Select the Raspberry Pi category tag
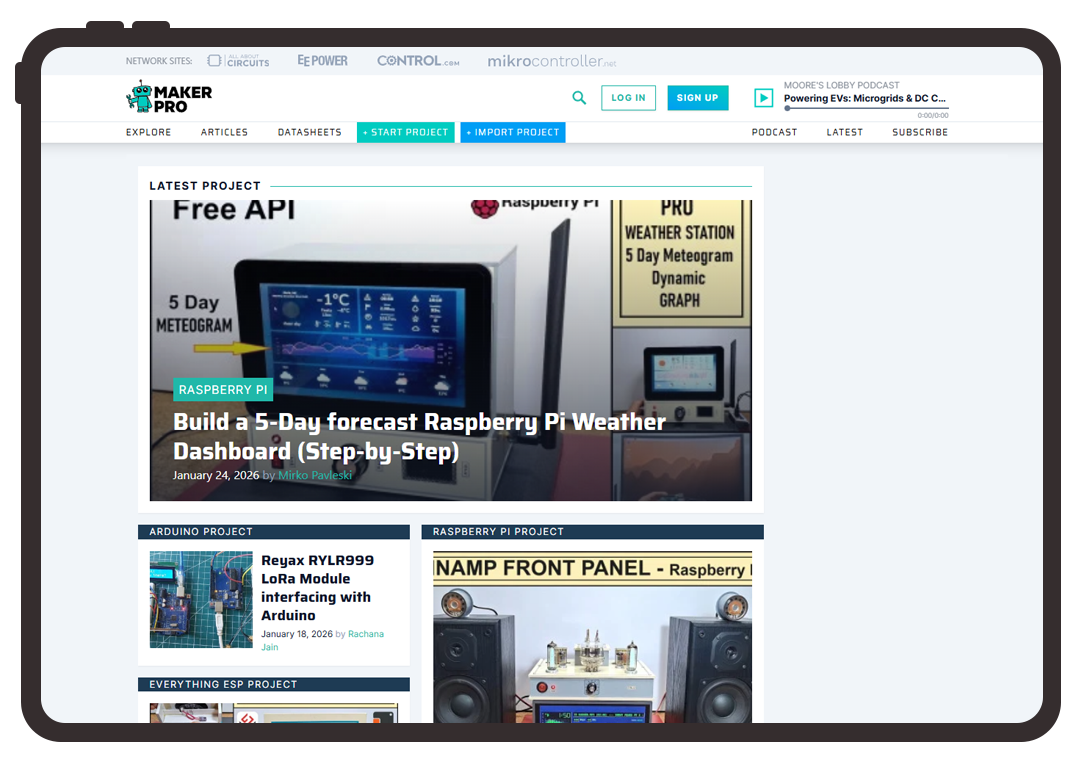 point(223,390)
